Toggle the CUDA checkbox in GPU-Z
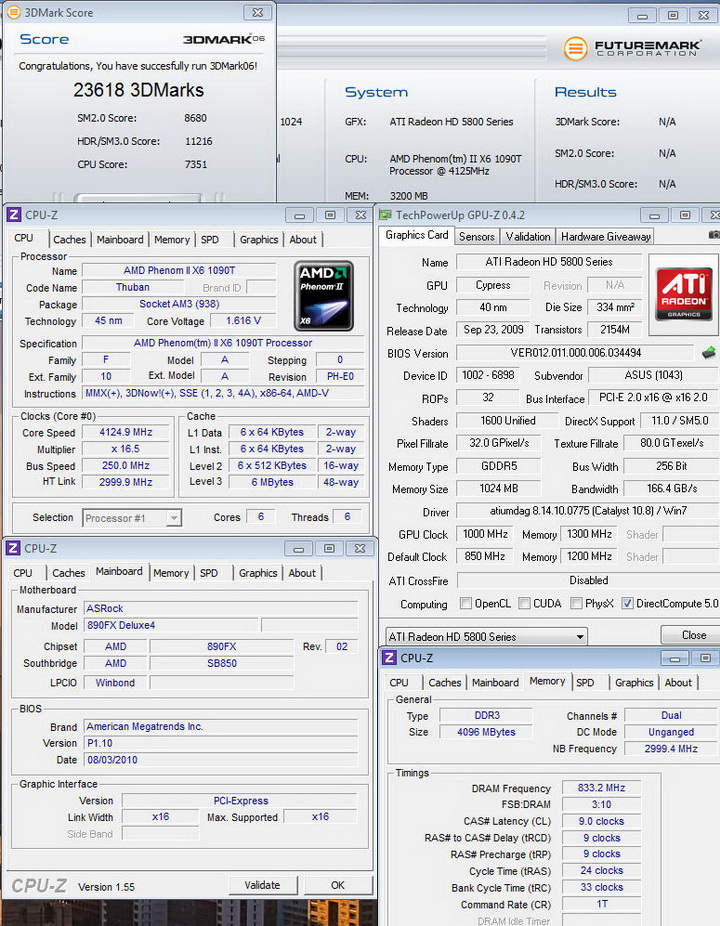720x926 pixels. click(524, 604)
